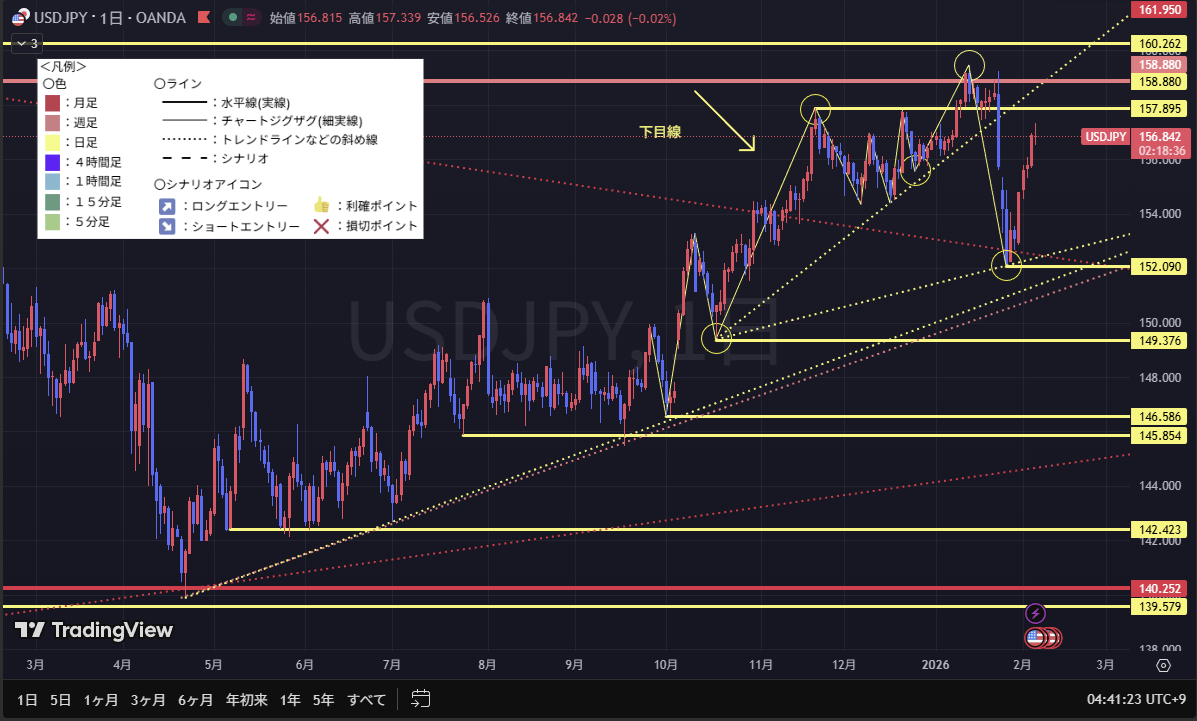
Task: Click the red 140.252 price level label
Action: click(1157, 589)
